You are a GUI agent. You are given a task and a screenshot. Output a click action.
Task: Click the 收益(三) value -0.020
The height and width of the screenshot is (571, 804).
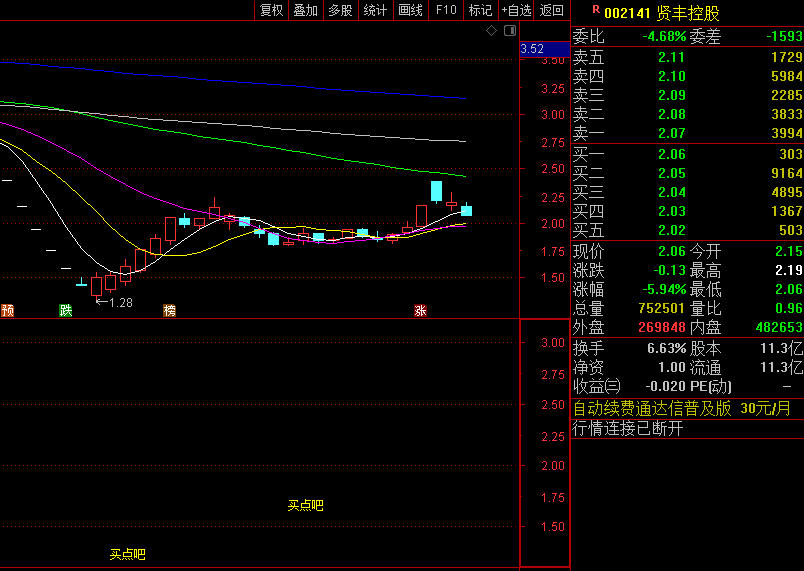coord(666,386)
